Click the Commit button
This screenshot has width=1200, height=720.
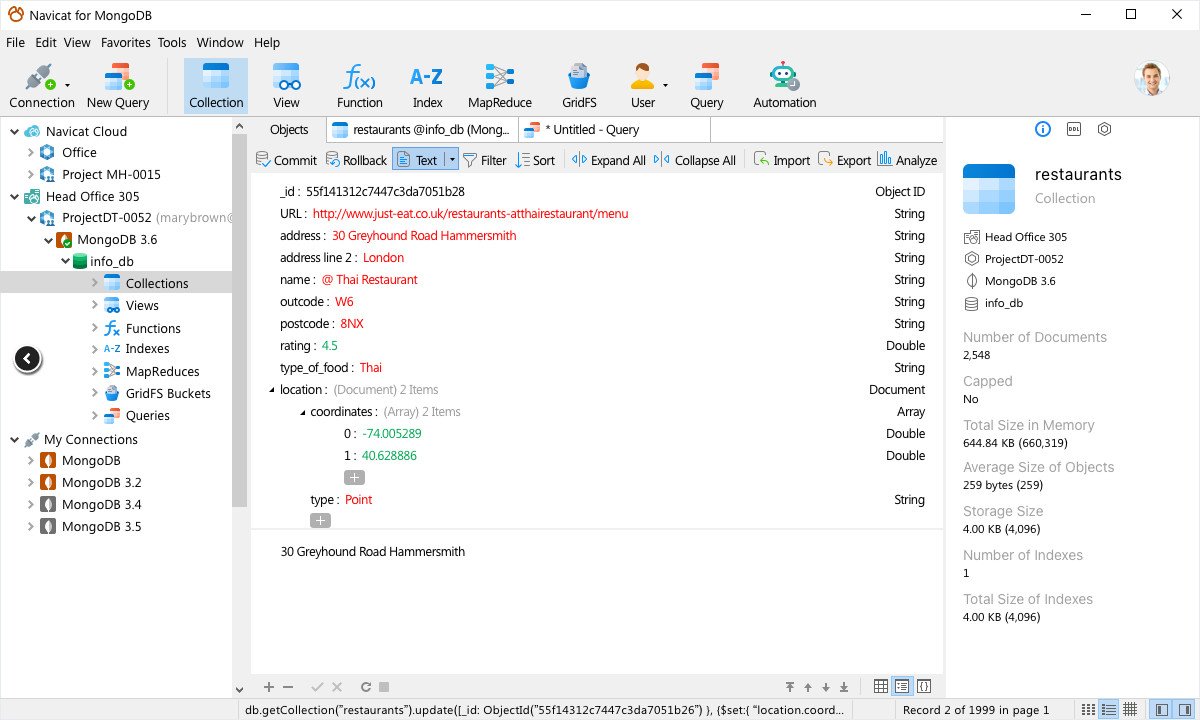click(x=286, y=160)
